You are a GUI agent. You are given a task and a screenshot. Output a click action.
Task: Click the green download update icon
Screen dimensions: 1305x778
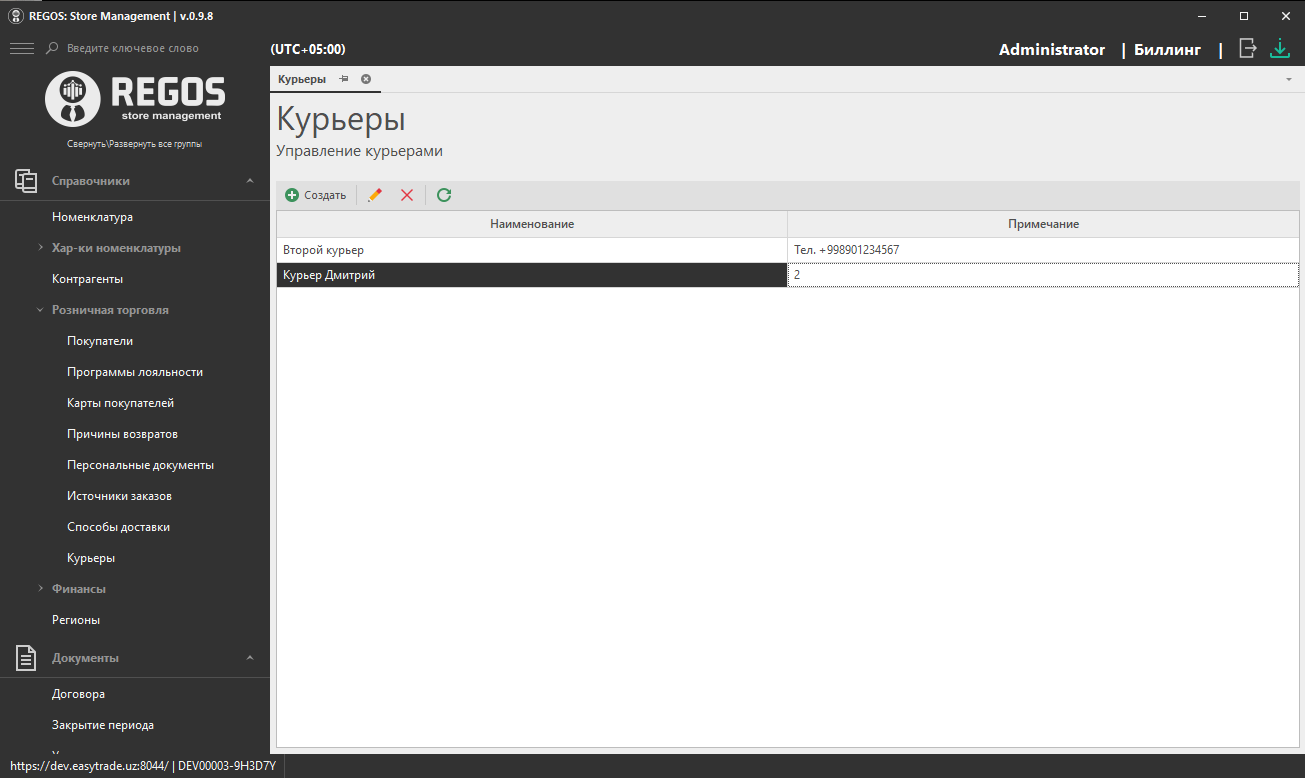1280,48
